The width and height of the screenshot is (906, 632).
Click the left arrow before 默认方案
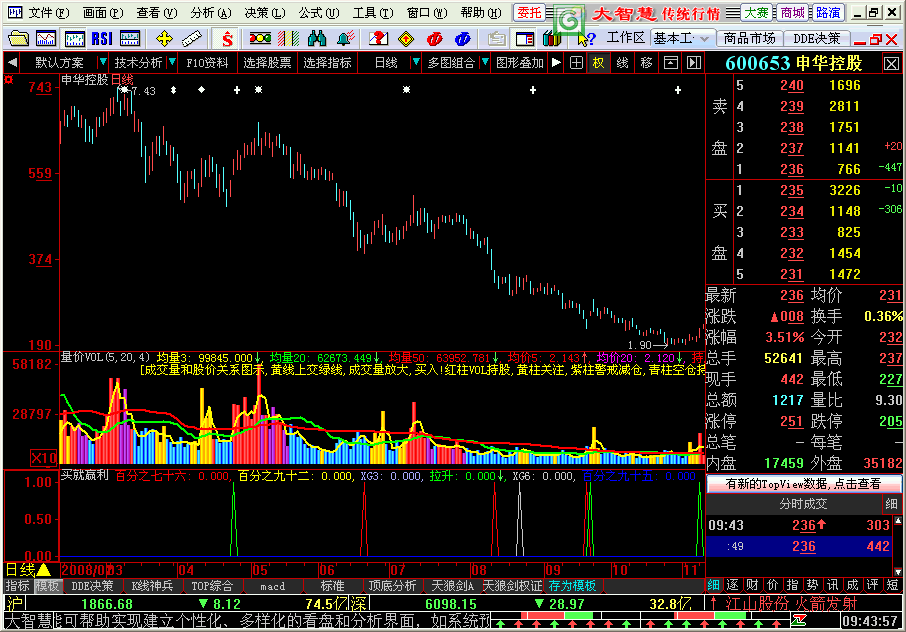pyautogui.click(x=12, y=62)
